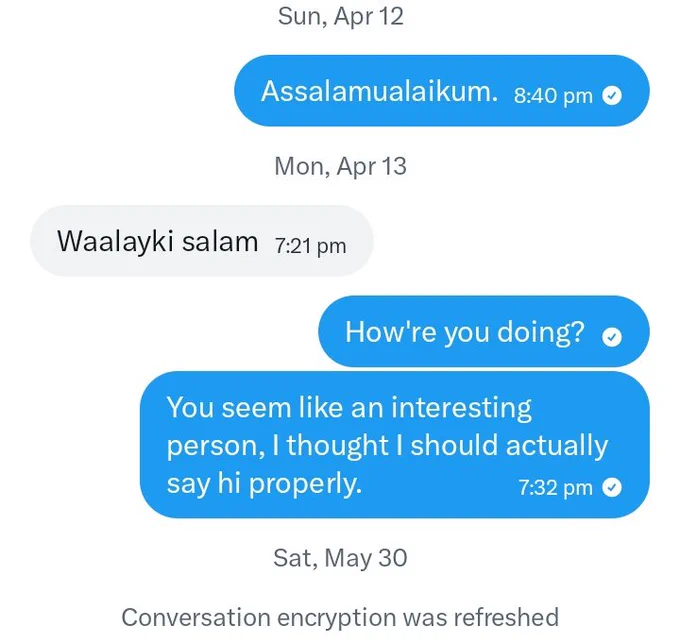Viewport: 680px width, 643px height.
Task: Select the 'Assalamualaikum.' message bubble
Action: pyautogui.click(x=442, y=91)
